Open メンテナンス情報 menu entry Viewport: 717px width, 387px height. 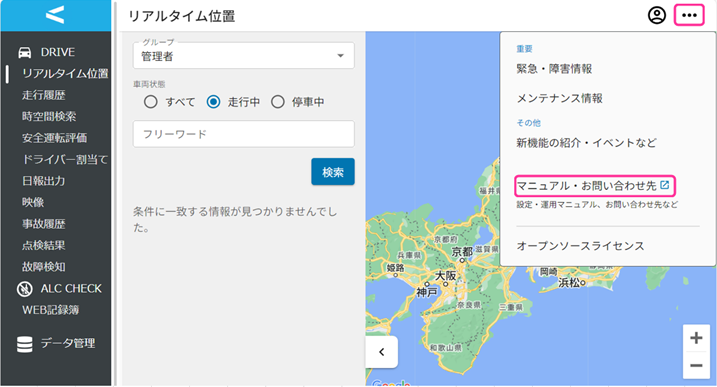coord(559,98)
